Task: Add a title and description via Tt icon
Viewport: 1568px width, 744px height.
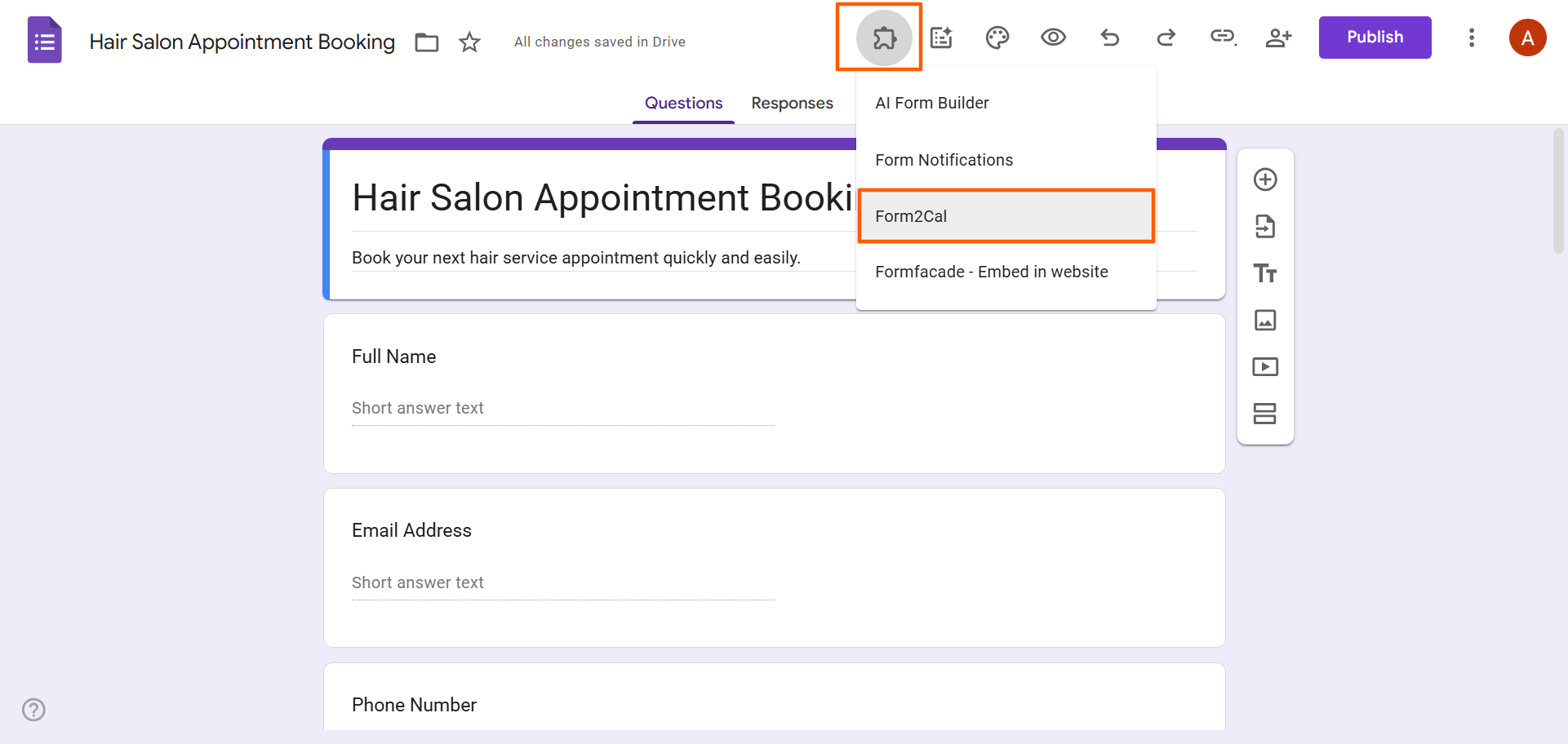Action: point(1265,273)
